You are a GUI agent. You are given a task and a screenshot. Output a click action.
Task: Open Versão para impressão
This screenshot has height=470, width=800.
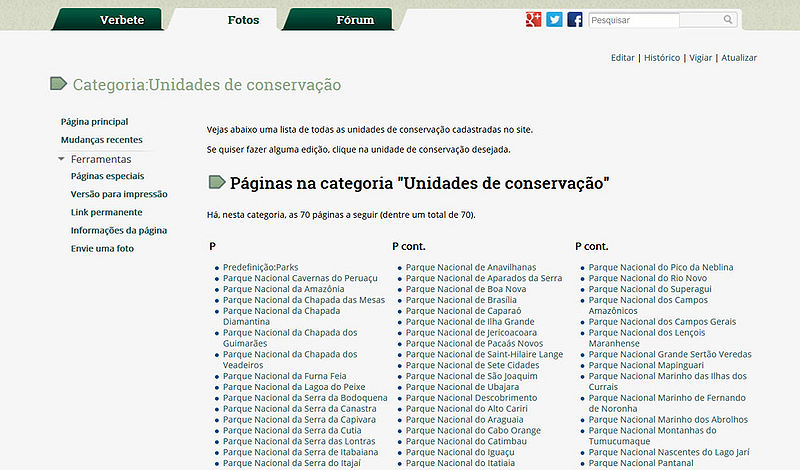pyautogui.click(x=119, y=194)
